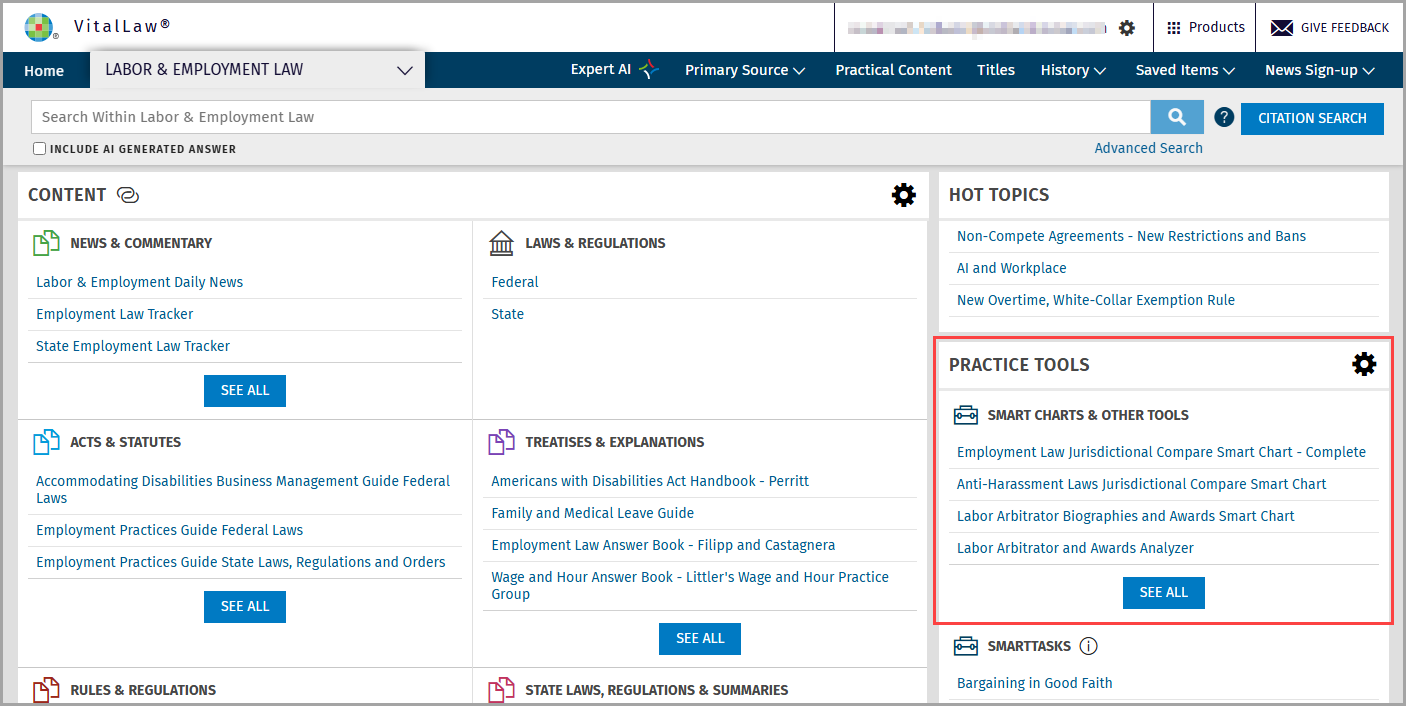The image size is (1406, 706).
Task: Click See All under Smart Charts
Action: point(1164,593)
